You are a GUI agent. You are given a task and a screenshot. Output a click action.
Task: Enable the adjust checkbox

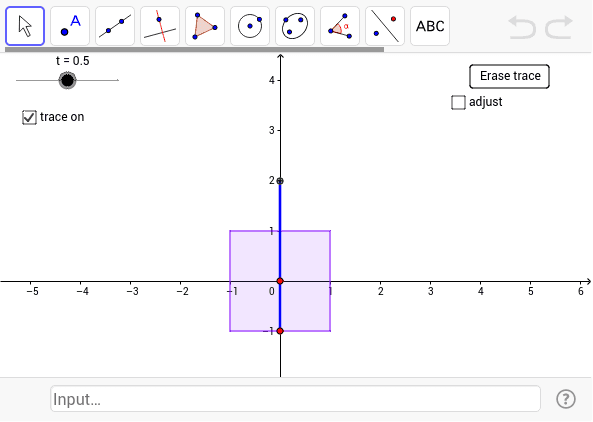(x=458, y=102)
